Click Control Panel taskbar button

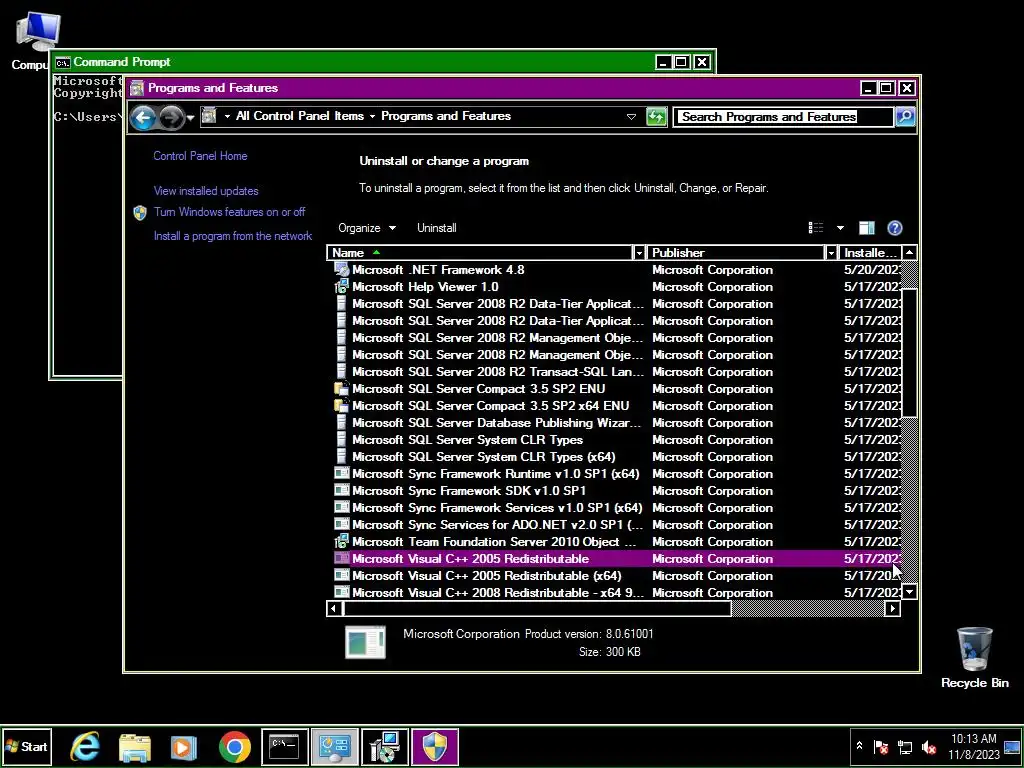tap(334, 747)
